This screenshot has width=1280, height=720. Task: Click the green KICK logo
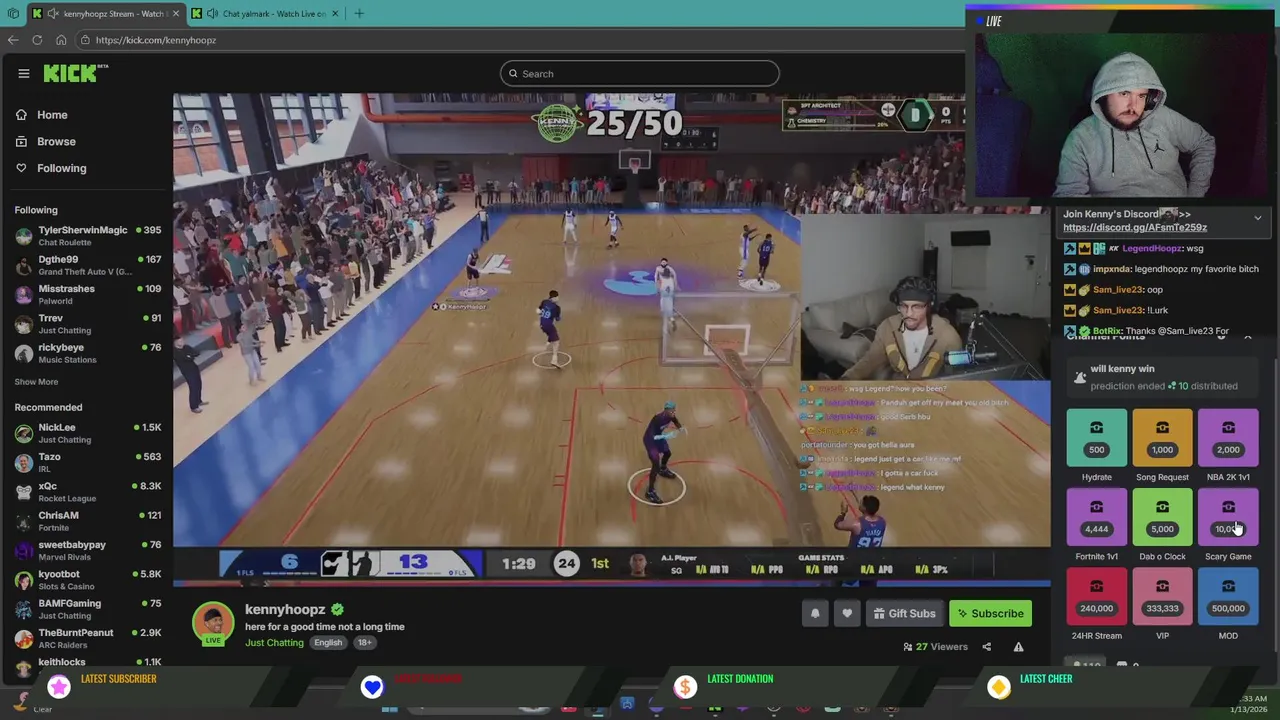74,73
